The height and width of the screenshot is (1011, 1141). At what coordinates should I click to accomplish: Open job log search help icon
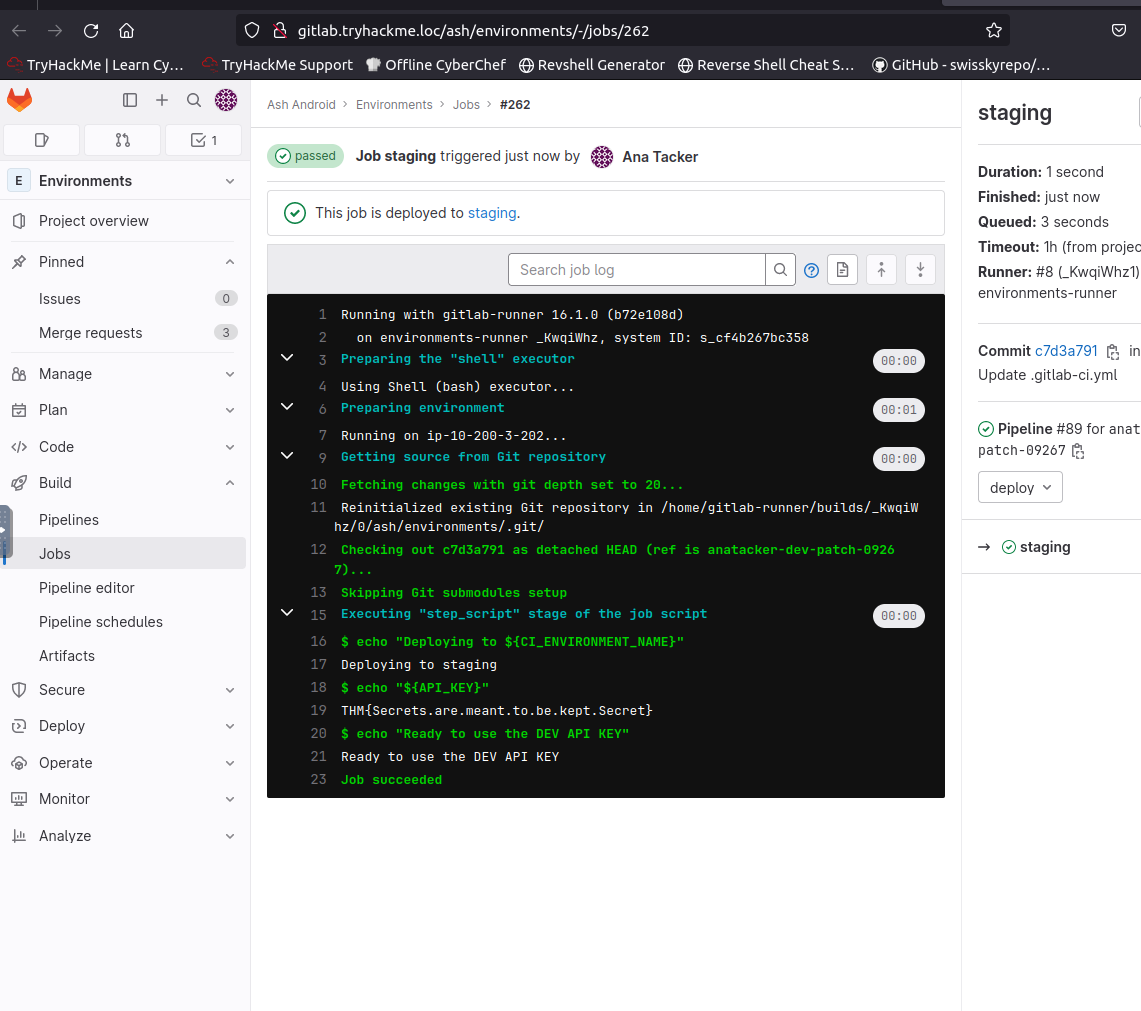coord(811,271)
